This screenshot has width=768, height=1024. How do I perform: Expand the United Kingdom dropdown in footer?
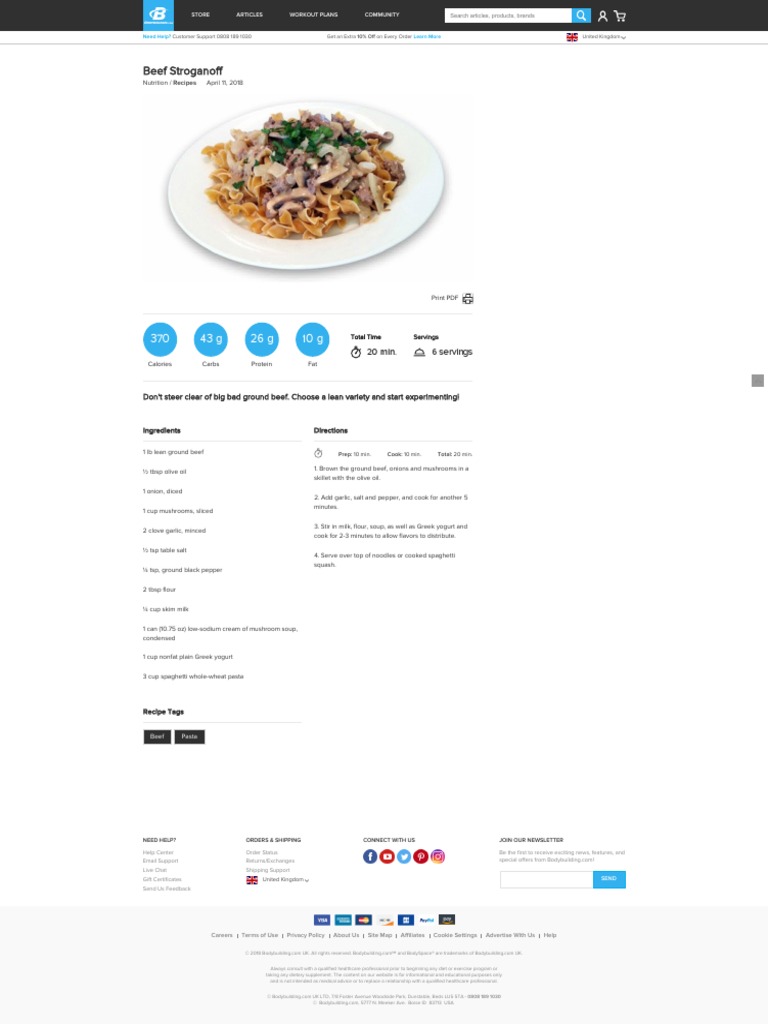[x=277, y=880]
